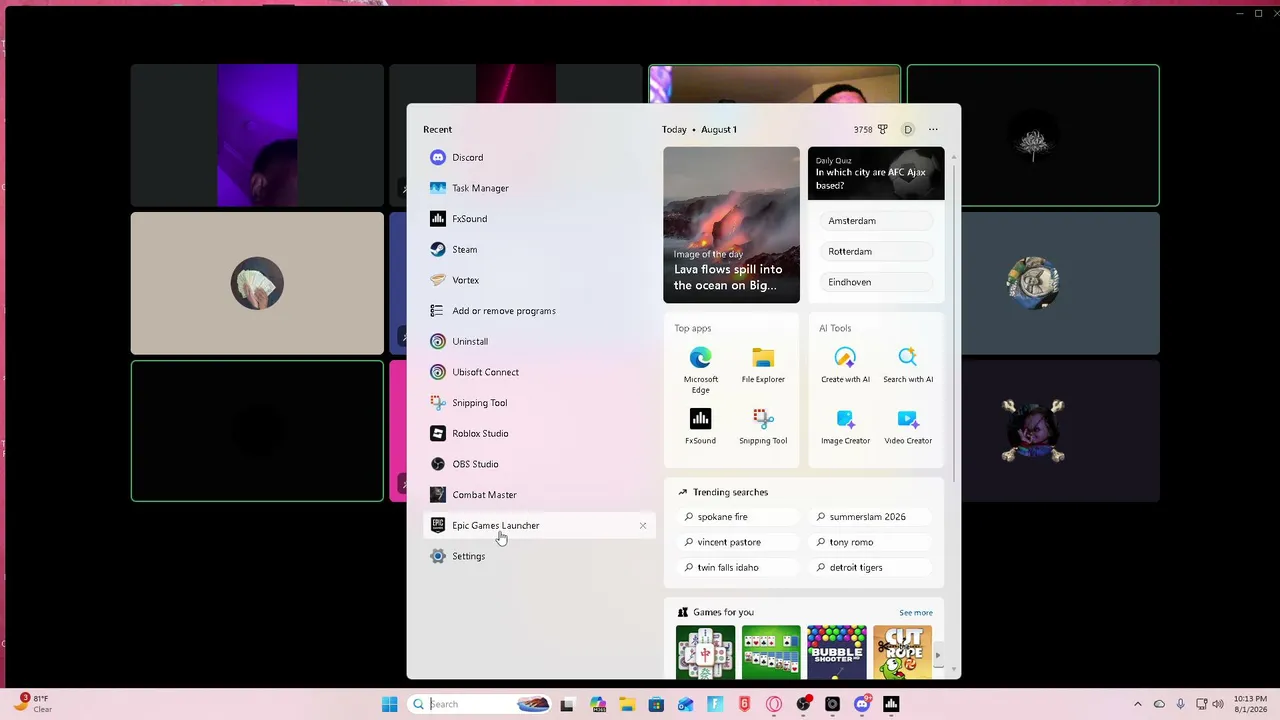Launch Fortnite from the taskbar
Viewport: 1280px width, 720px height.
(x=715, y=704)
